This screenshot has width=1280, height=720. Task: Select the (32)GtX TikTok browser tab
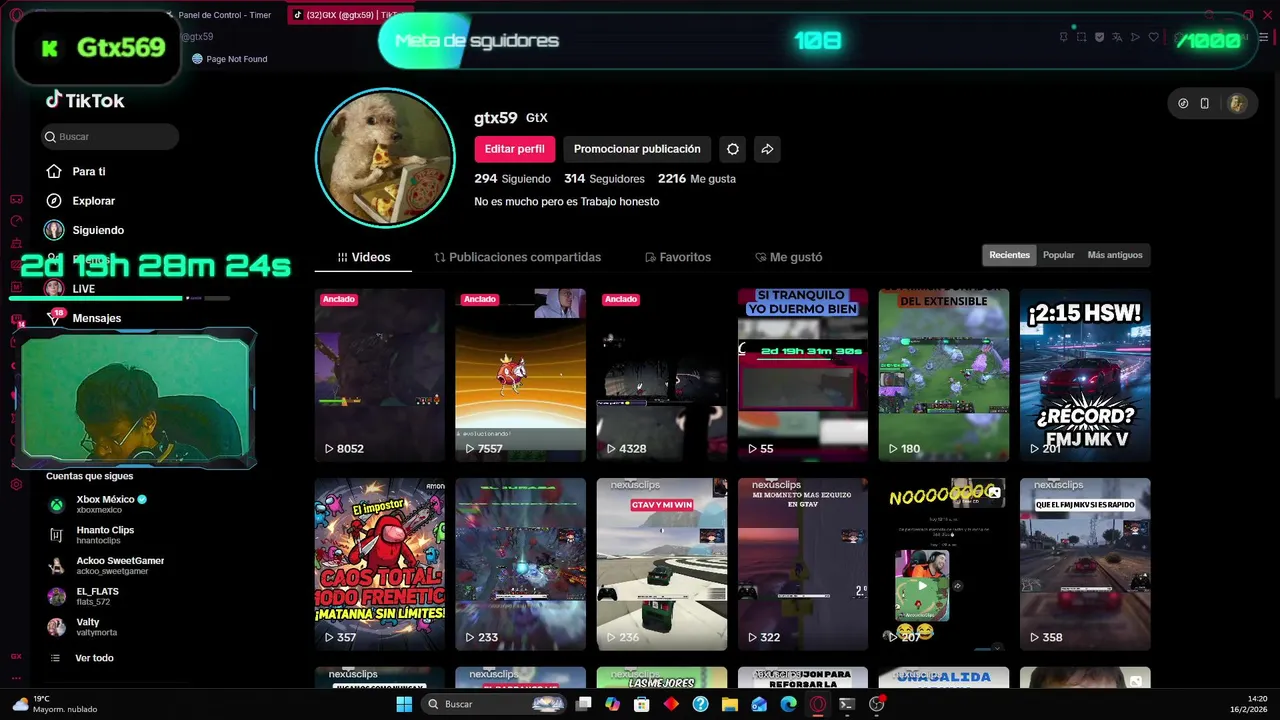[x=348, y=15]
